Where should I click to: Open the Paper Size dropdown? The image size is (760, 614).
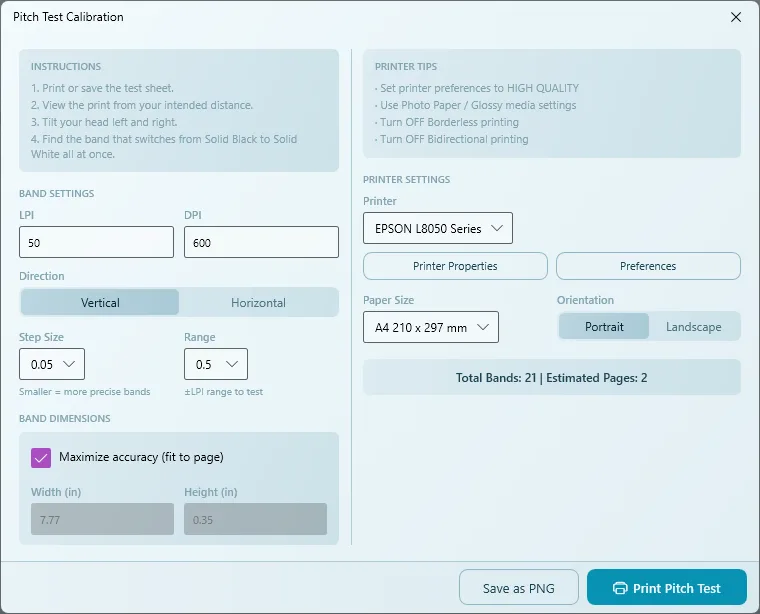tap(431, 327)
